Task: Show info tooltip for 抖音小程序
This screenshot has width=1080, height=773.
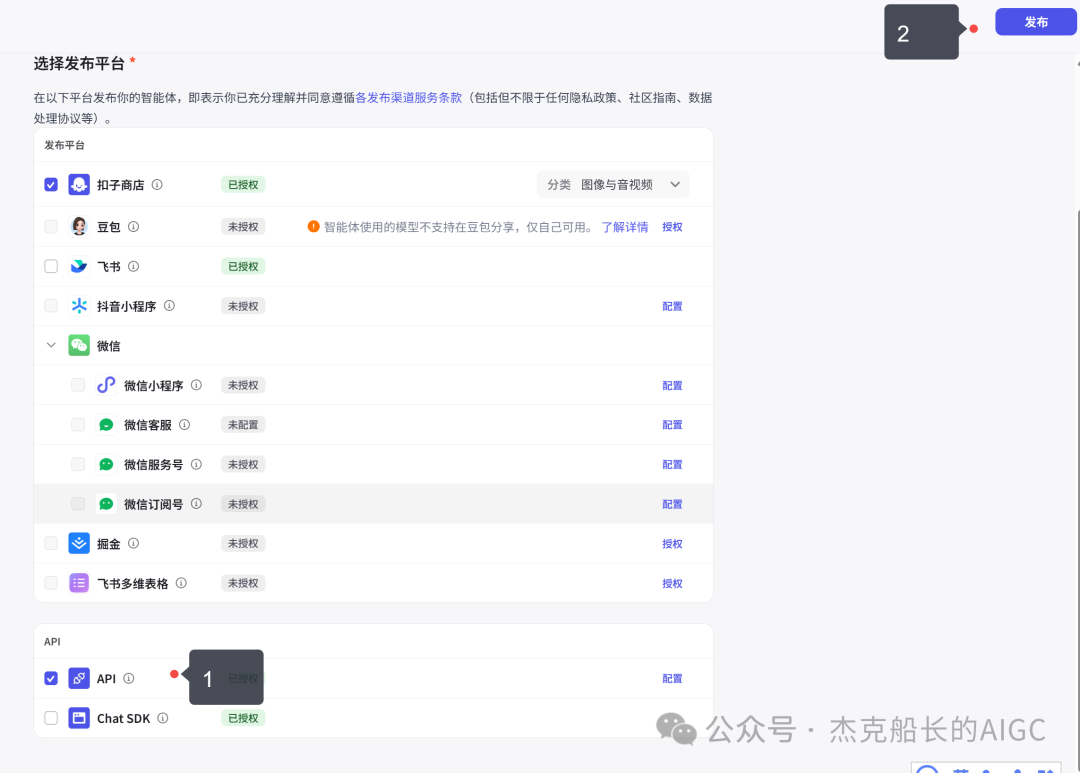Action: point(169,306)
